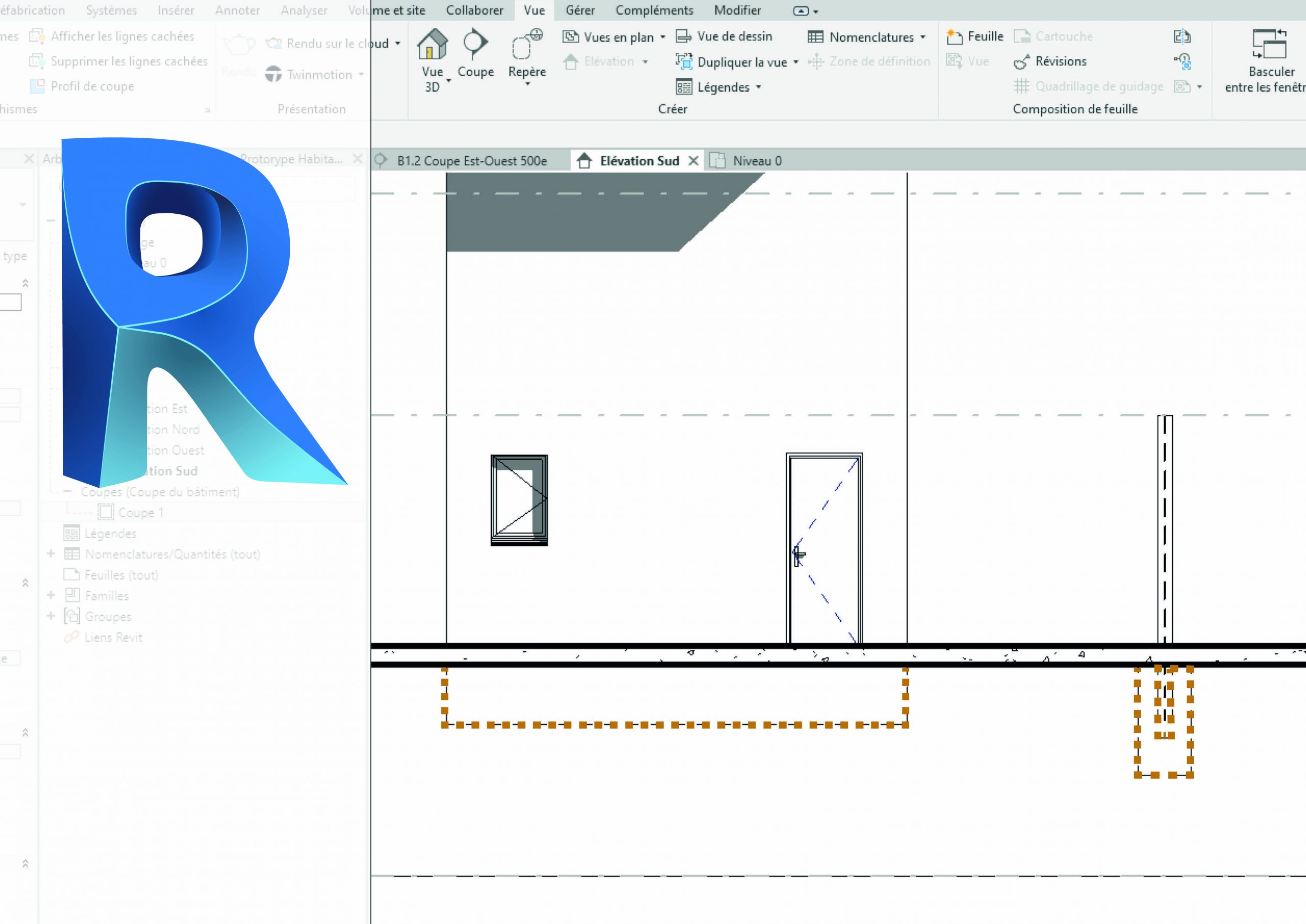Open the Nomenclatures dropdown arrow
Image resolution: width=1306 pixels, height=924 pixels.
[923, 38]
